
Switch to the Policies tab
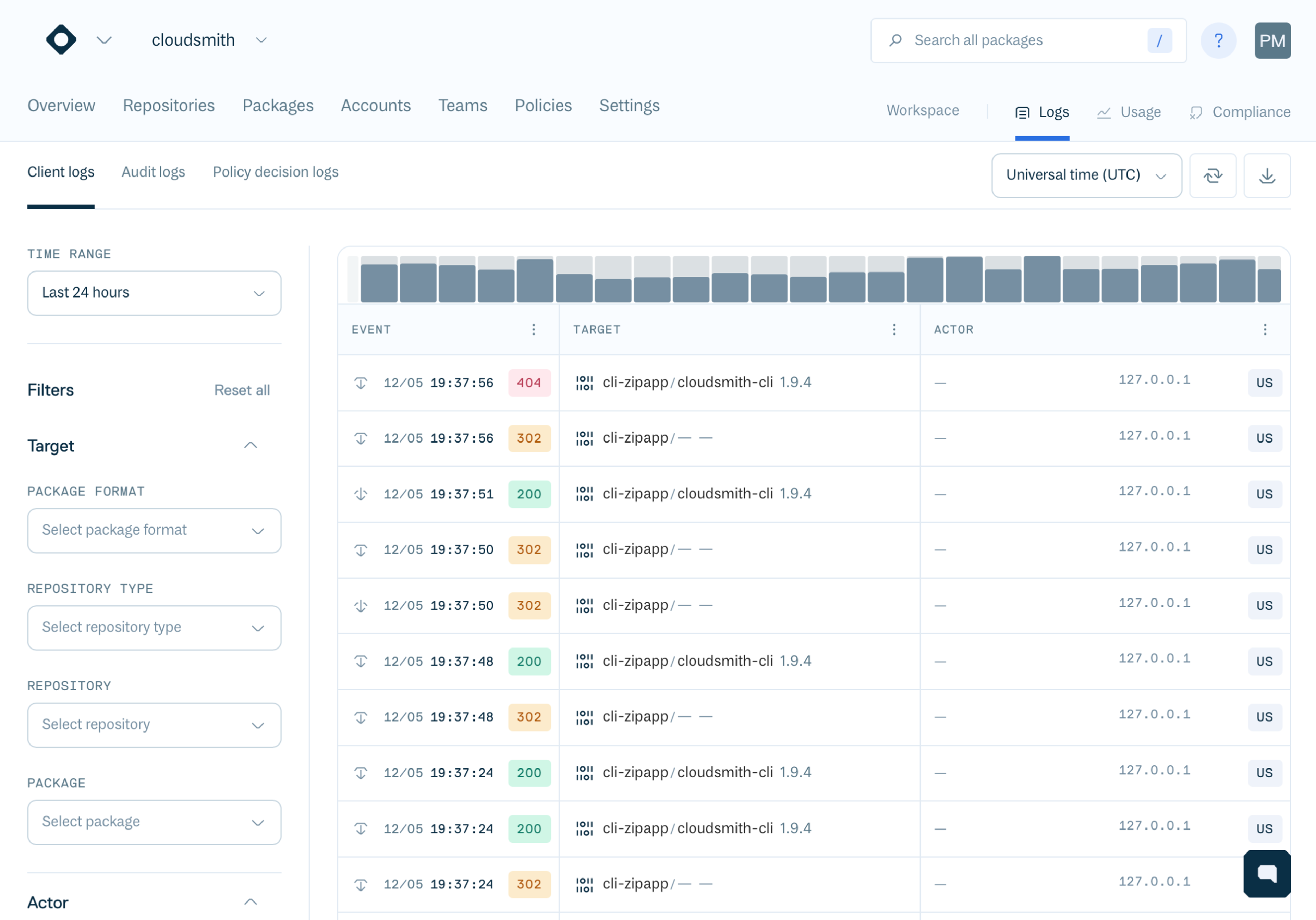pos(543,106)
